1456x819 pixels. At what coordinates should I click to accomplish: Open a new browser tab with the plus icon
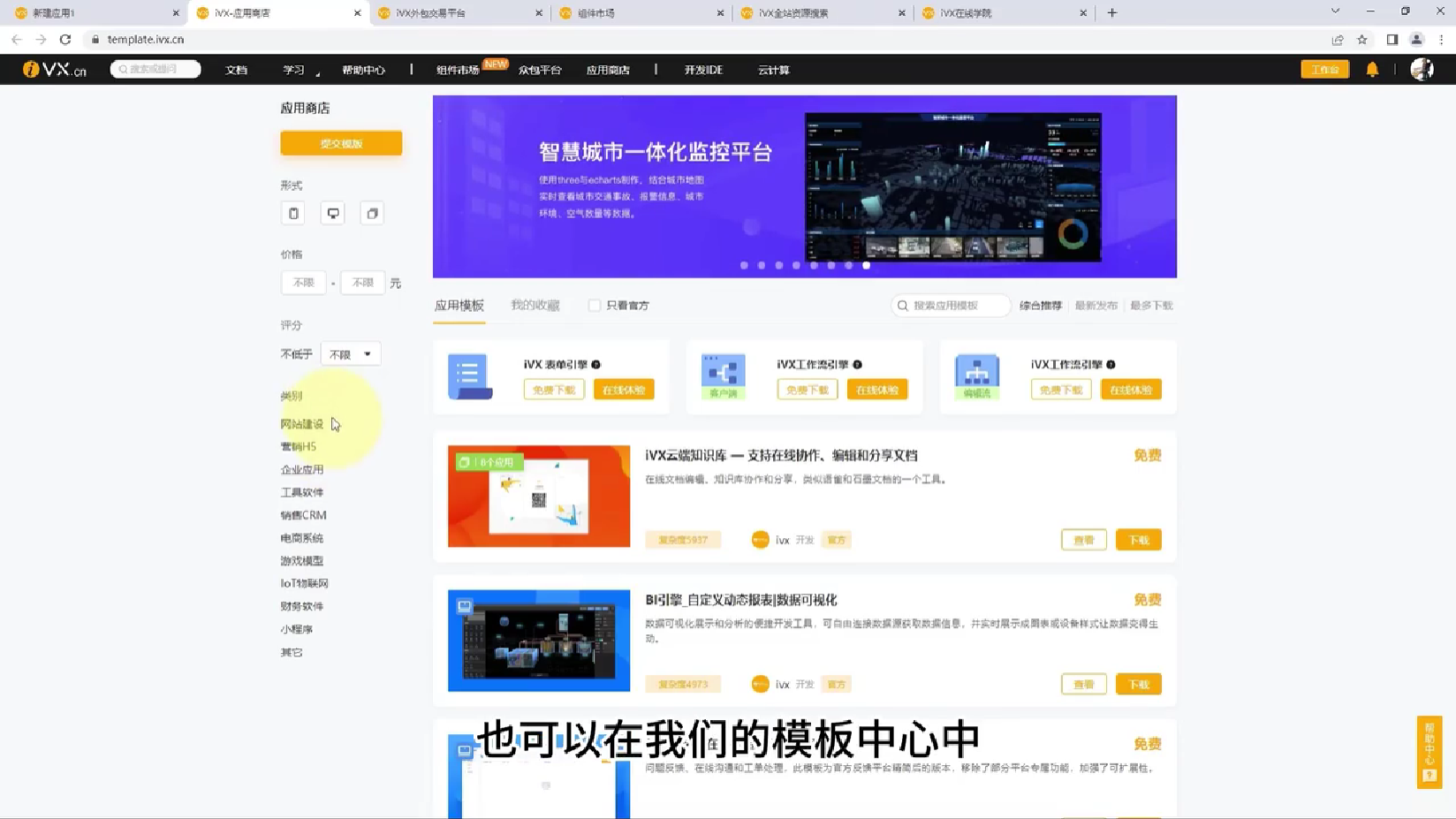click(1112, 12)
